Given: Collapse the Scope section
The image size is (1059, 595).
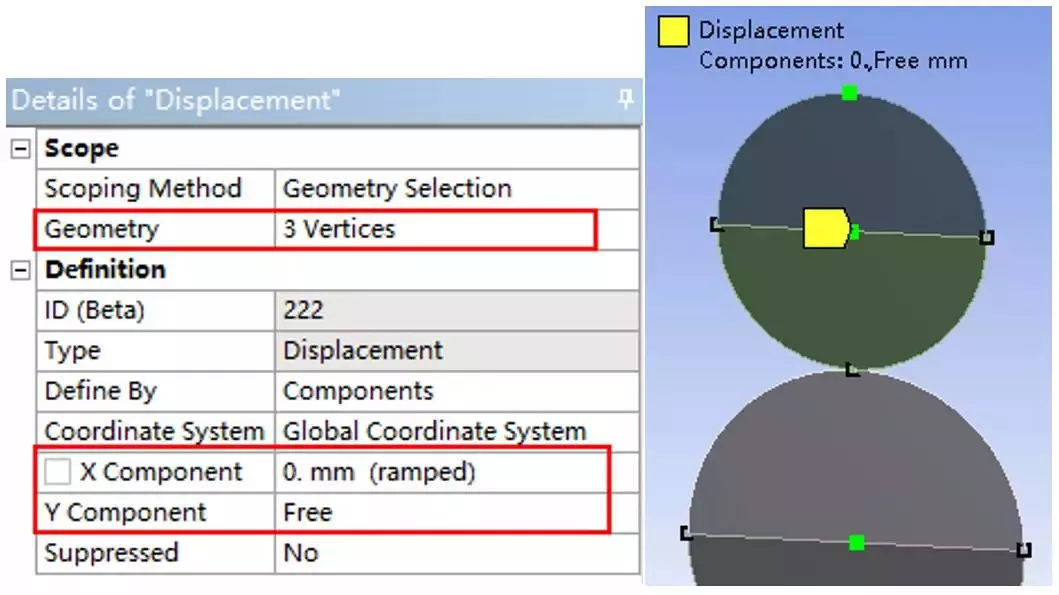Looking at the screenshot, I should (20, 149).
